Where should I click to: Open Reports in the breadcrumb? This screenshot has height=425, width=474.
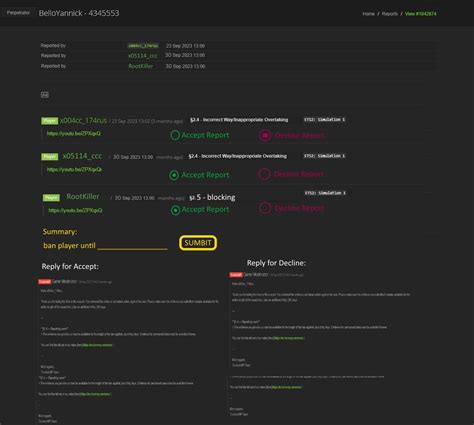390,14
